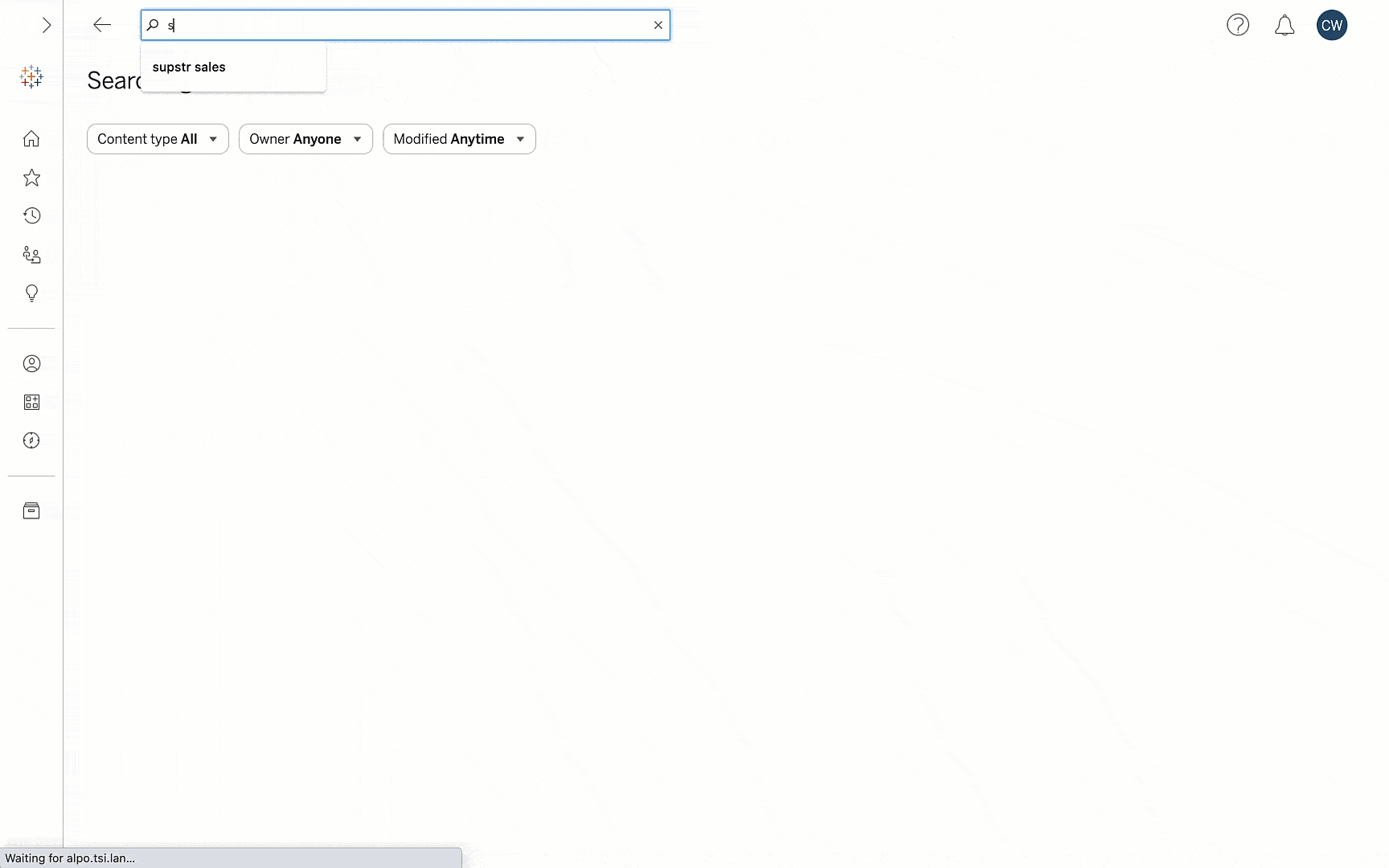Click inside the search input field
Screen dimensions: 1389x868
(x=402, y=25)
